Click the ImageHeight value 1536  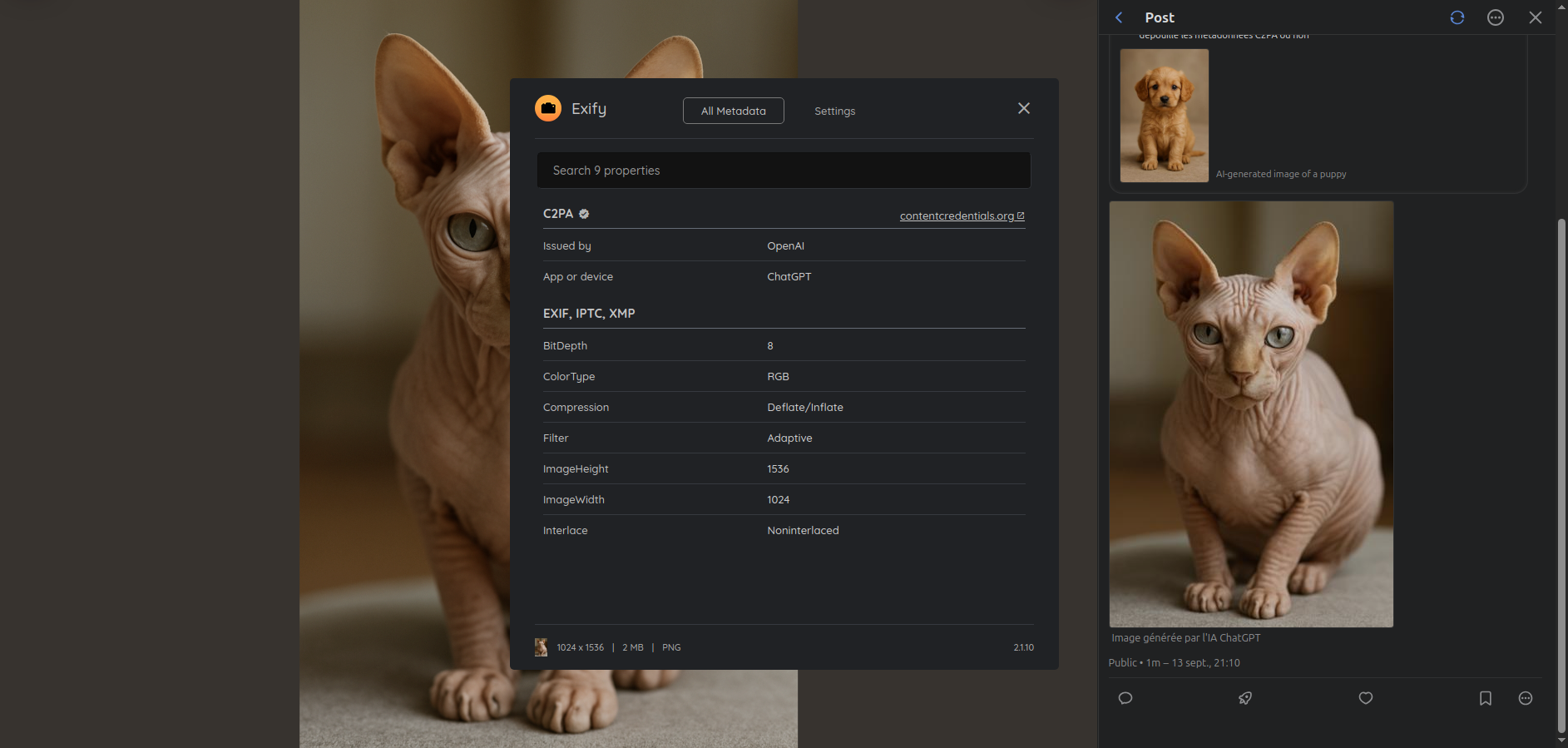pos(778,468)
